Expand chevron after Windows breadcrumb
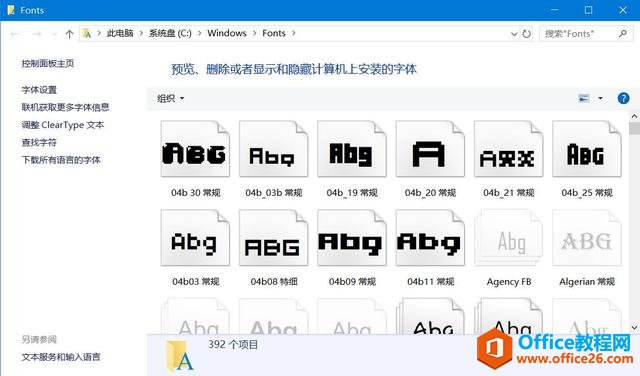The width and height of the screenshot is (640, 376). (x=255, y=33)
